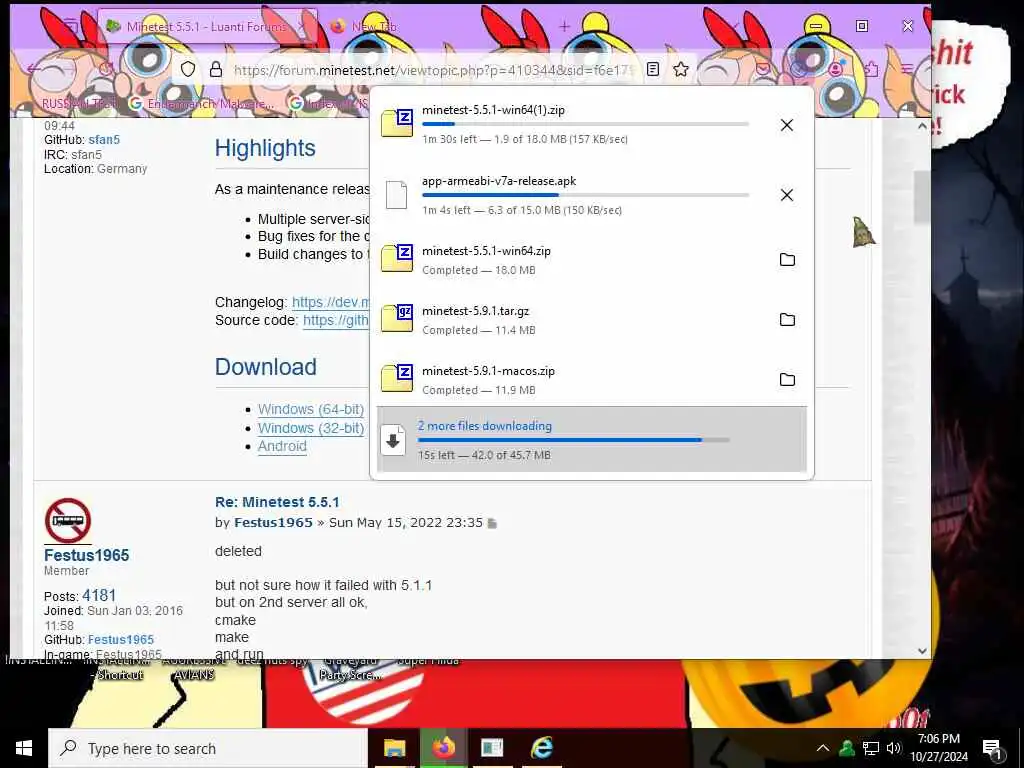Show minetest-5.9.1.tar.gz in folder
Screen dimensions: 1024x768
click(788, 319)
